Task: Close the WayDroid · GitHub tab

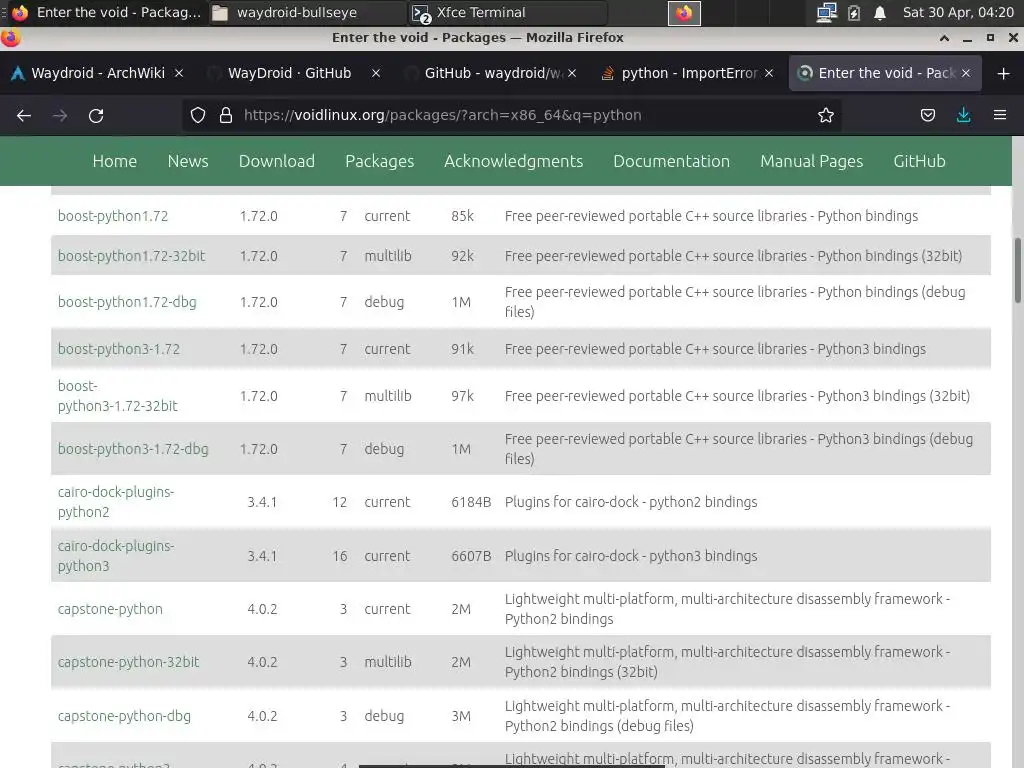Action: pyautogui.click(x=376, y=73)
